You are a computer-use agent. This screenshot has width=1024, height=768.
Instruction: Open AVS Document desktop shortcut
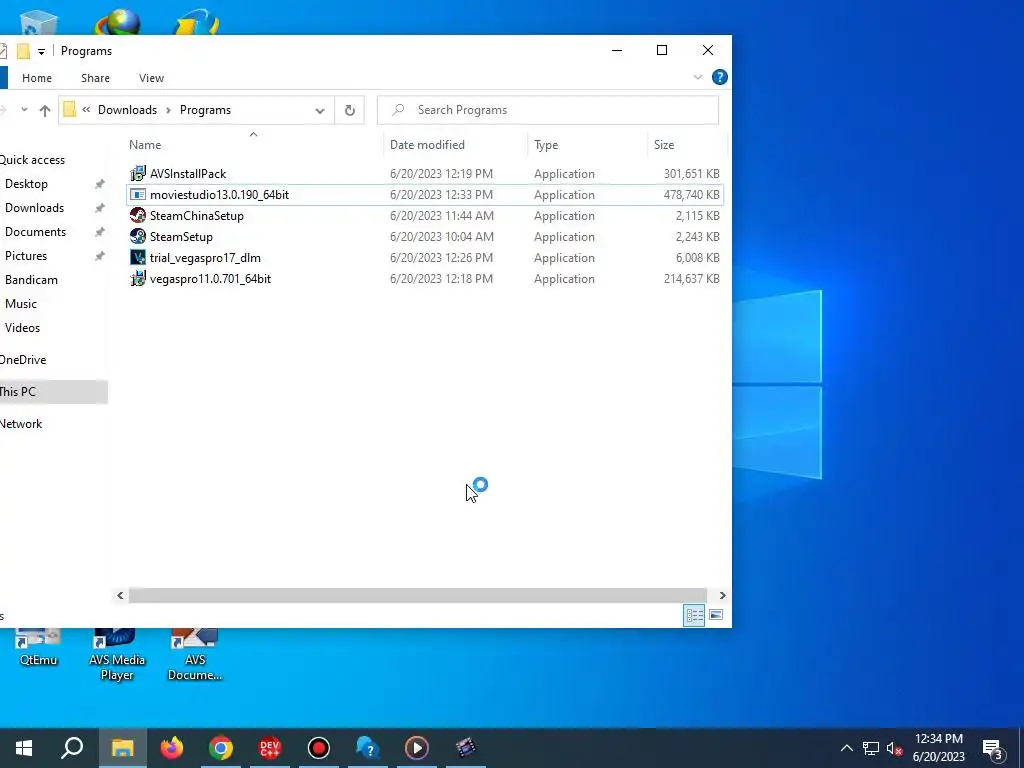[195, 654]
